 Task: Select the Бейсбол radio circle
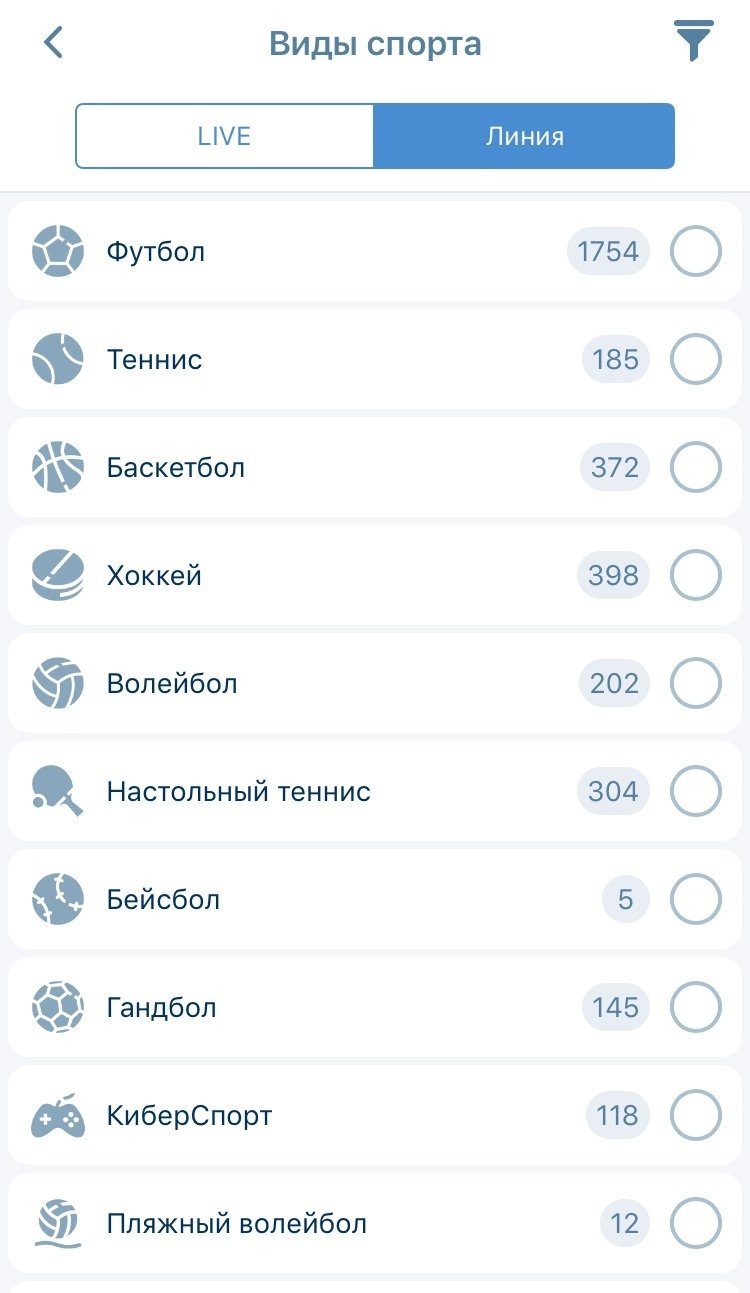coord(695,899)
